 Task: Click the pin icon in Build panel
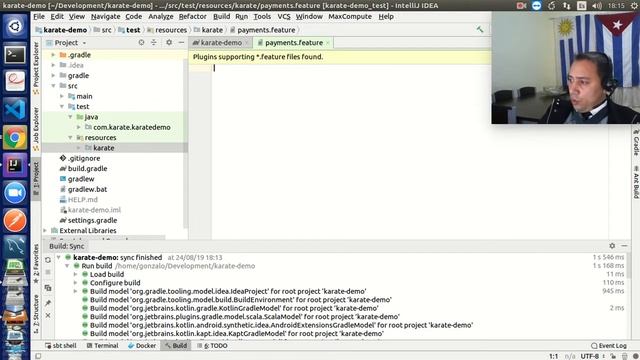[48, 303]
